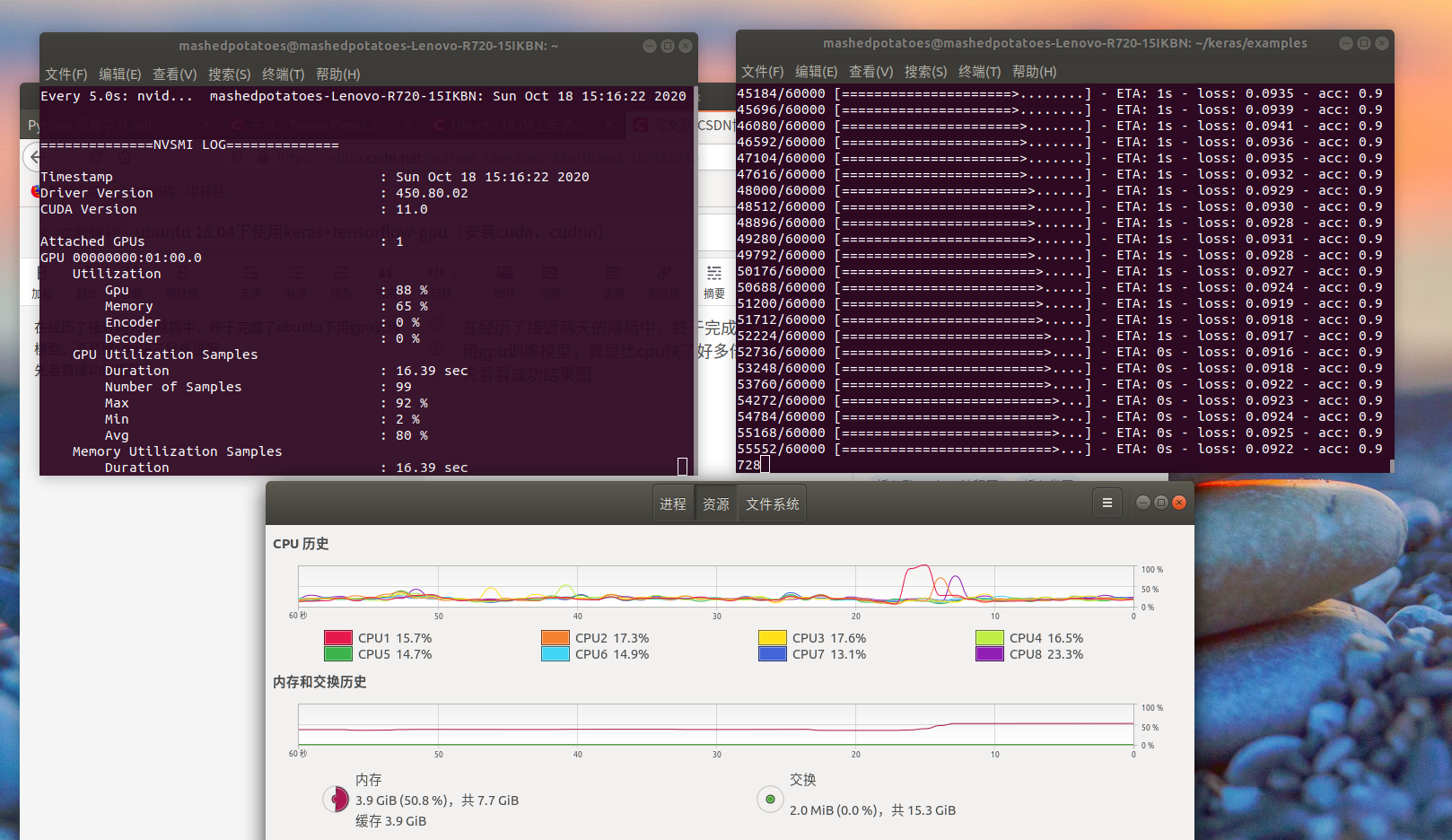Minimize the nvidia-smi terminal window
Image resolution: width=1452 pixels, height=840 pixels.
pyautogui.click(x=650, y=46)
